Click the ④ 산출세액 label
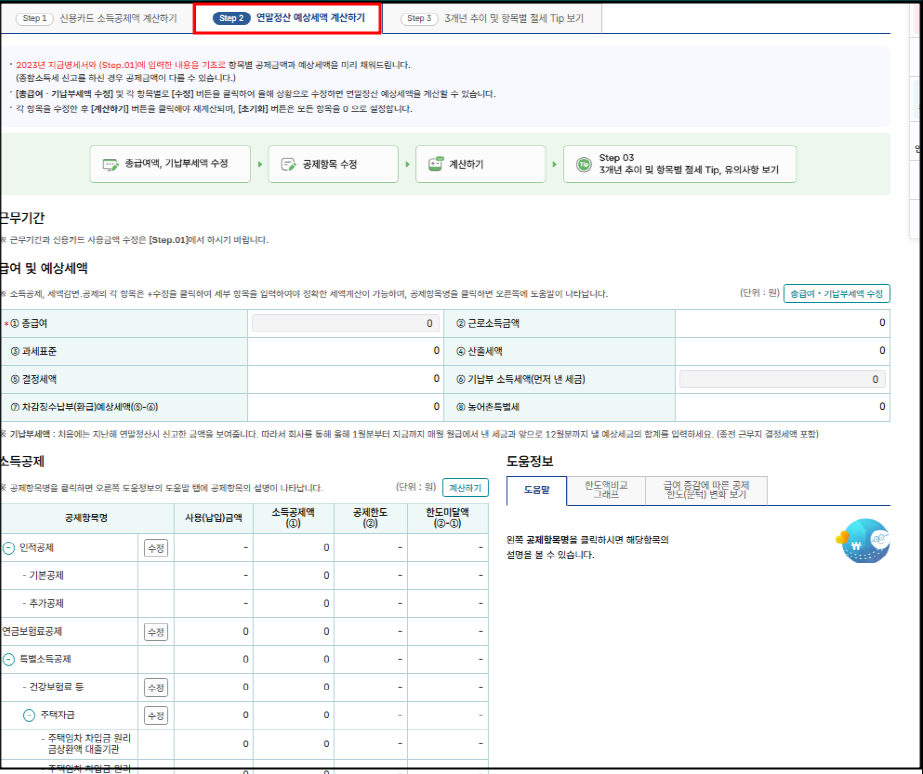The image size is (923, 774). pyautogui.click(x=479, y=351)
